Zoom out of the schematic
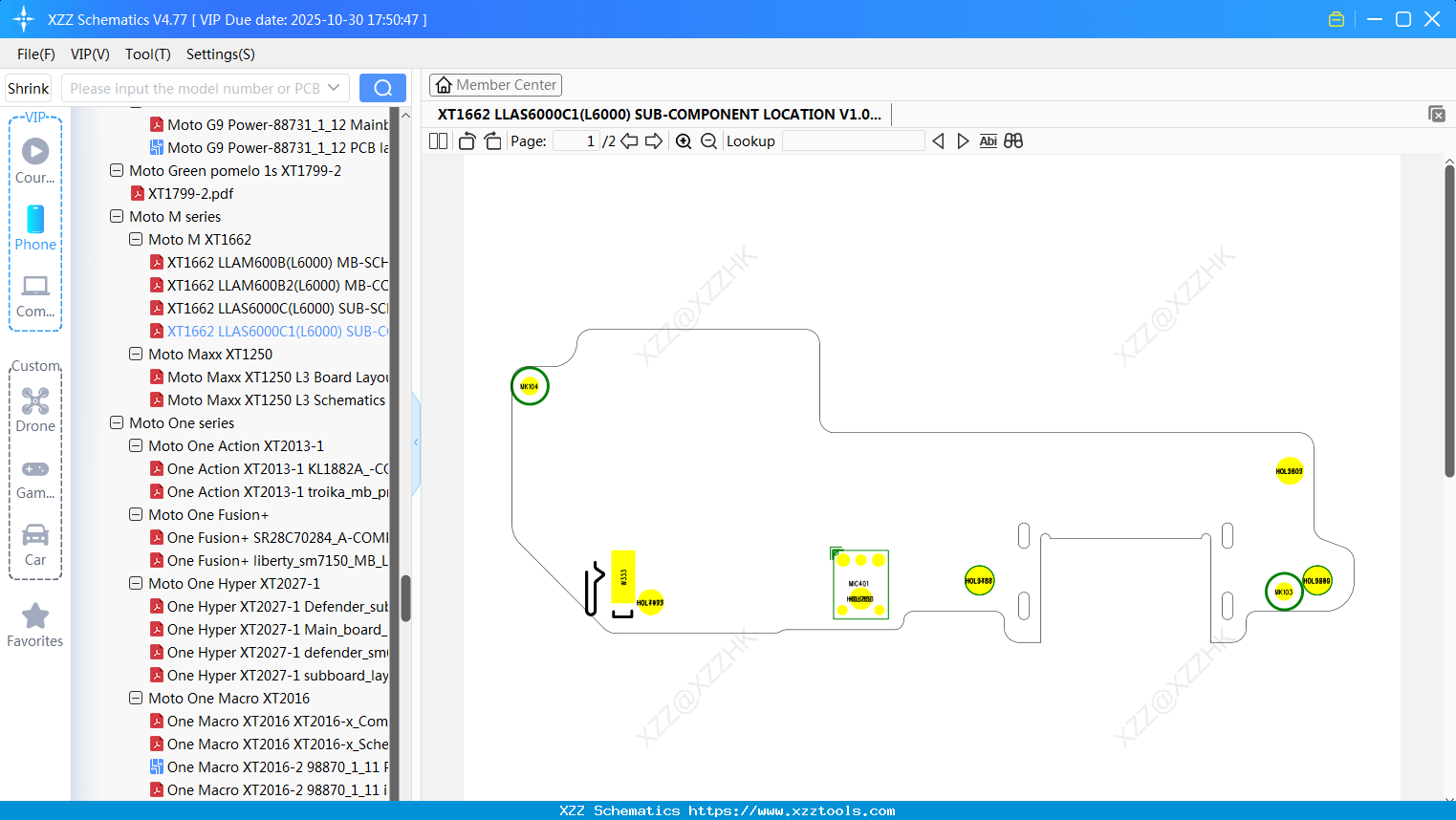 point(708,141)
